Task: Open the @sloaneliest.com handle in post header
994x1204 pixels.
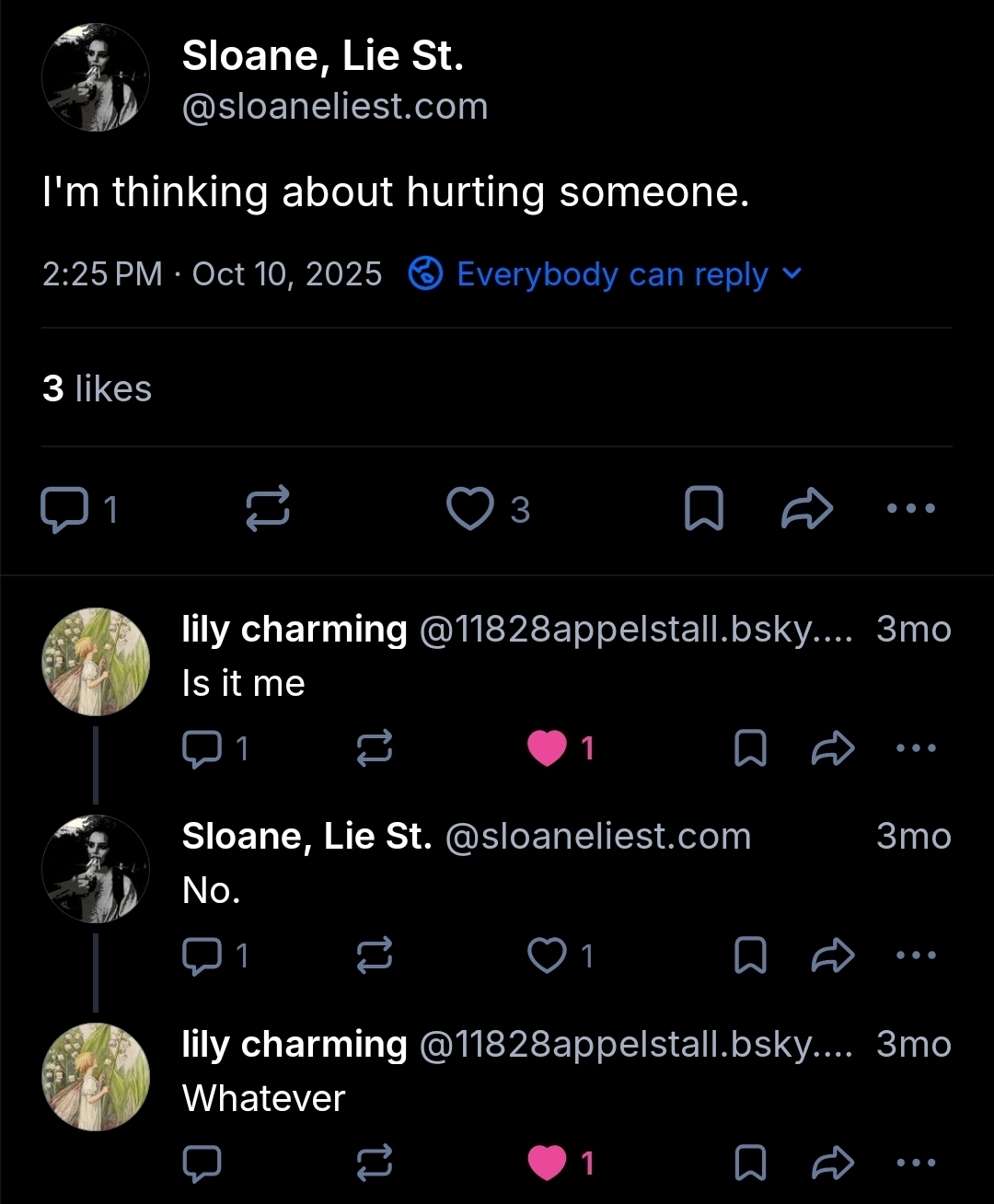Action: point(335,107)
